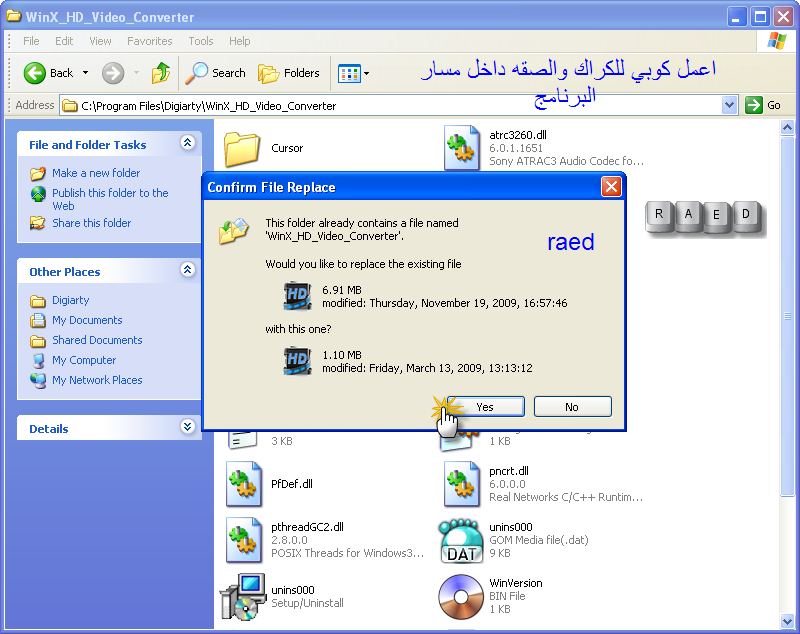The image size is (800, 634).
Task: Close the Confirm File Replace dialog
Action: pyautogui.click(x=611, y=187)
